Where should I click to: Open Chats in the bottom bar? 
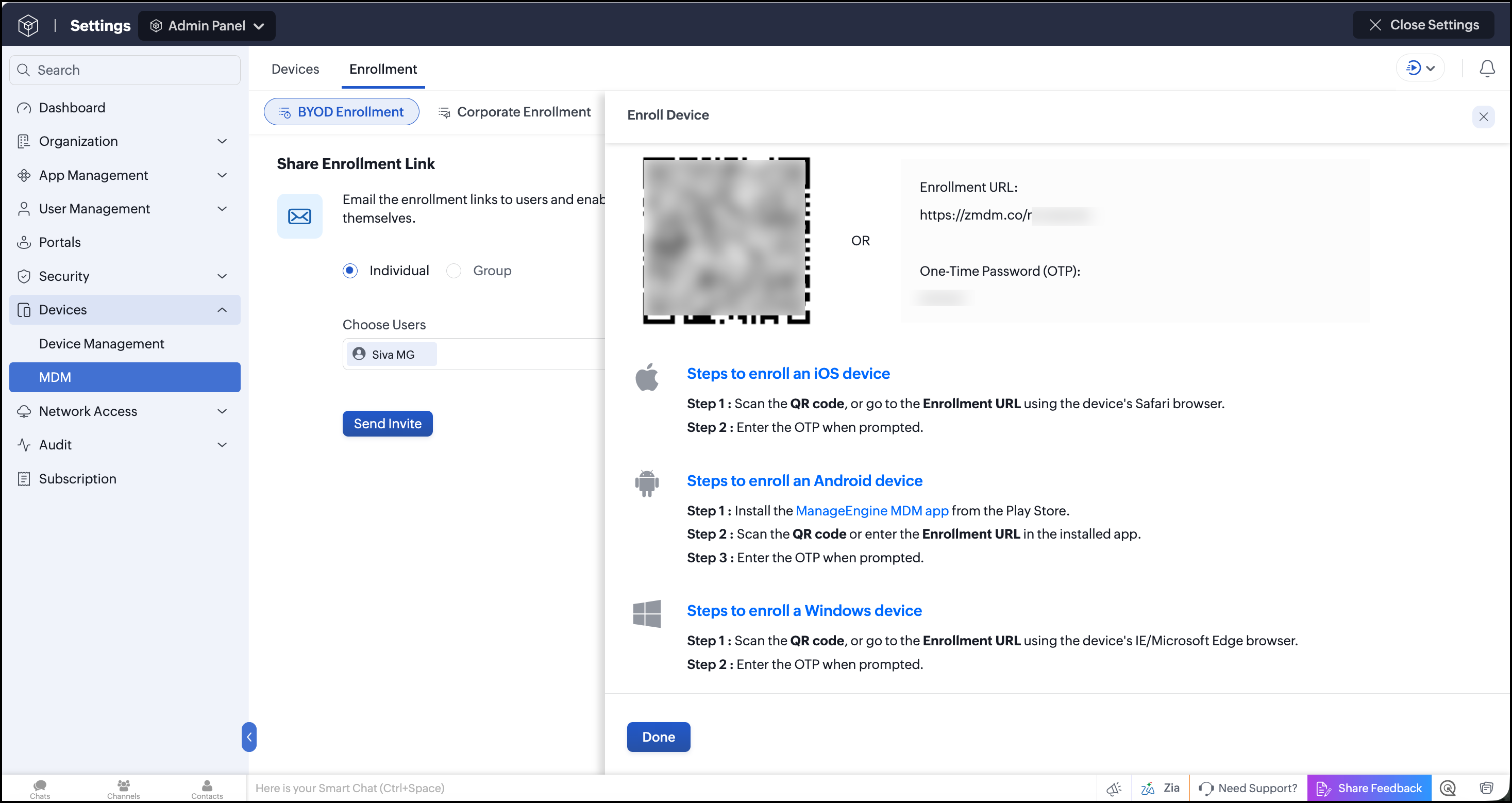[x=40, y=789]
